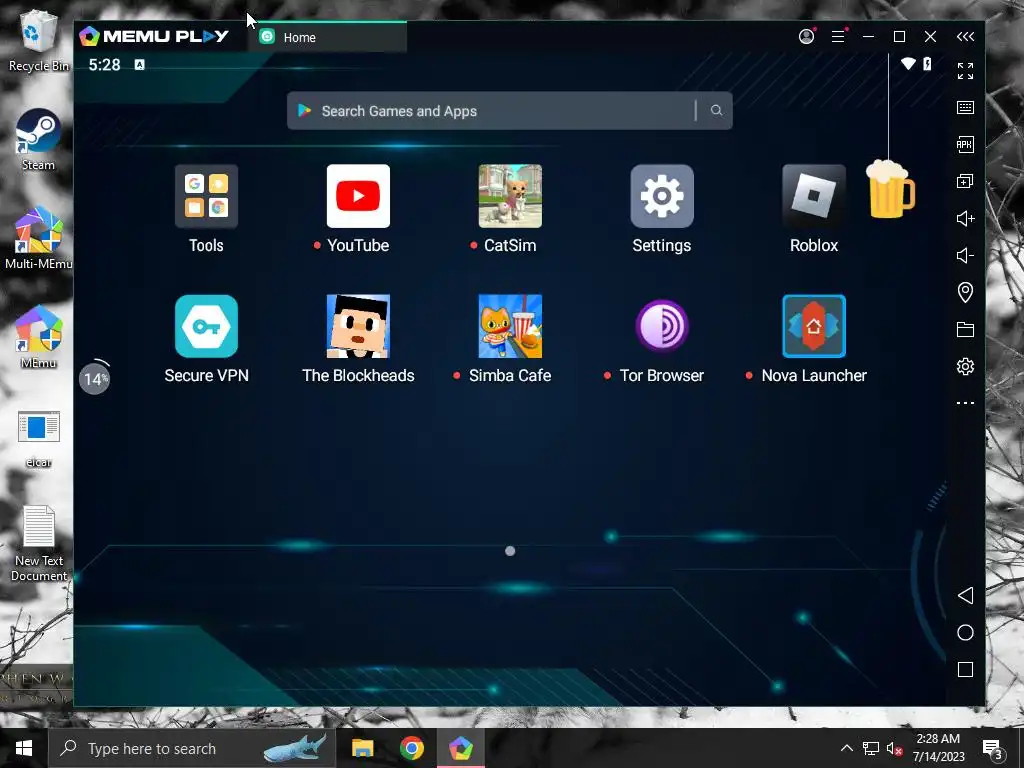Open Simba Cafe game
Viewport: 1024px width, 768px height.
click(510, 326)
